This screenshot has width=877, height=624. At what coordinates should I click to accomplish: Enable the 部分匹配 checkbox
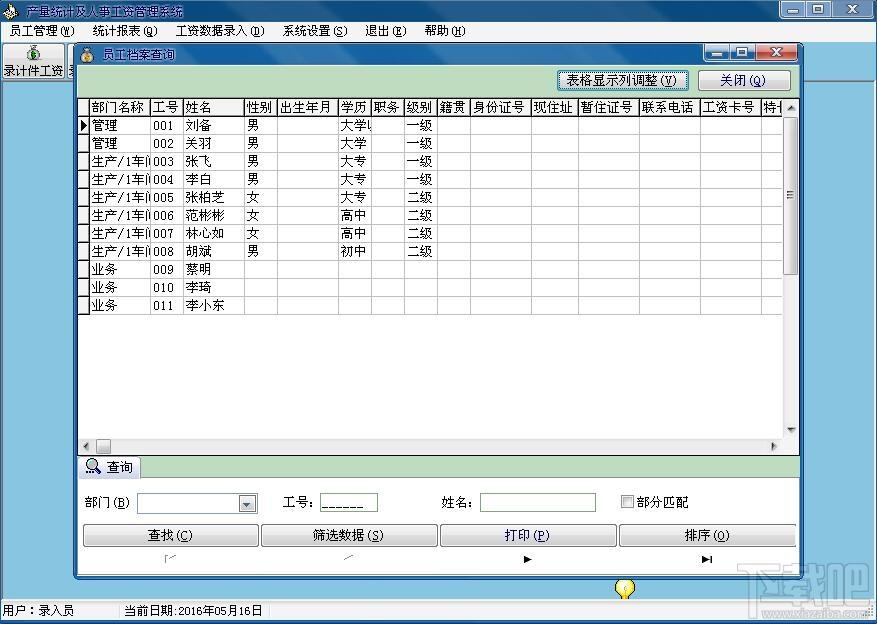627,502
